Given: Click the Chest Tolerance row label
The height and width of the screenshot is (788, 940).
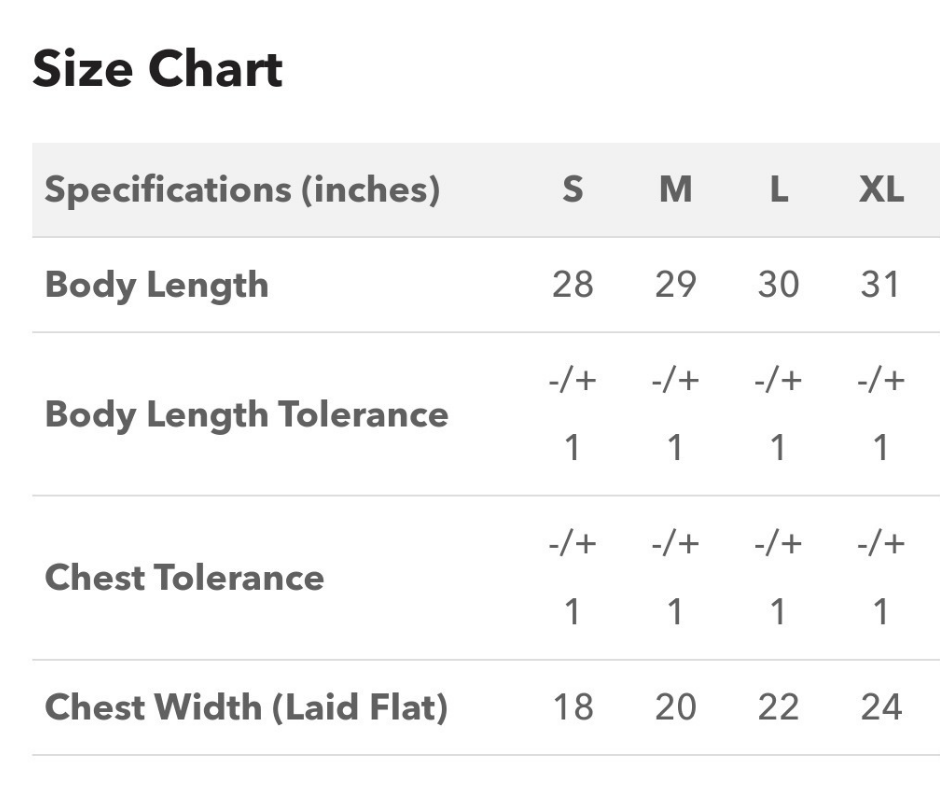Looking at the screenshot, I should click(185, 578).
